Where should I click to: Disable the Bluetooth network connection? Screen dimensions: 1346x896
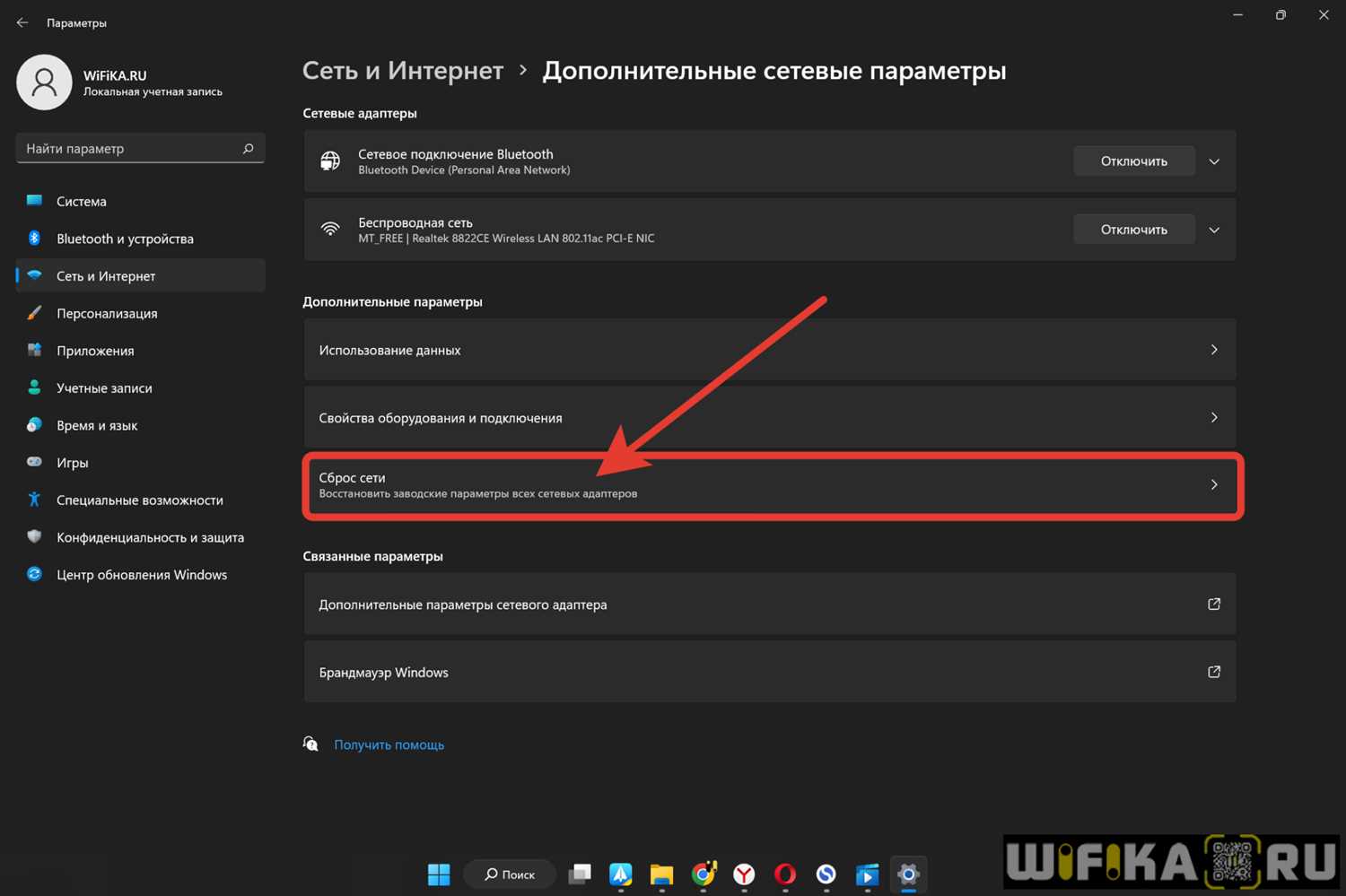1134,161
